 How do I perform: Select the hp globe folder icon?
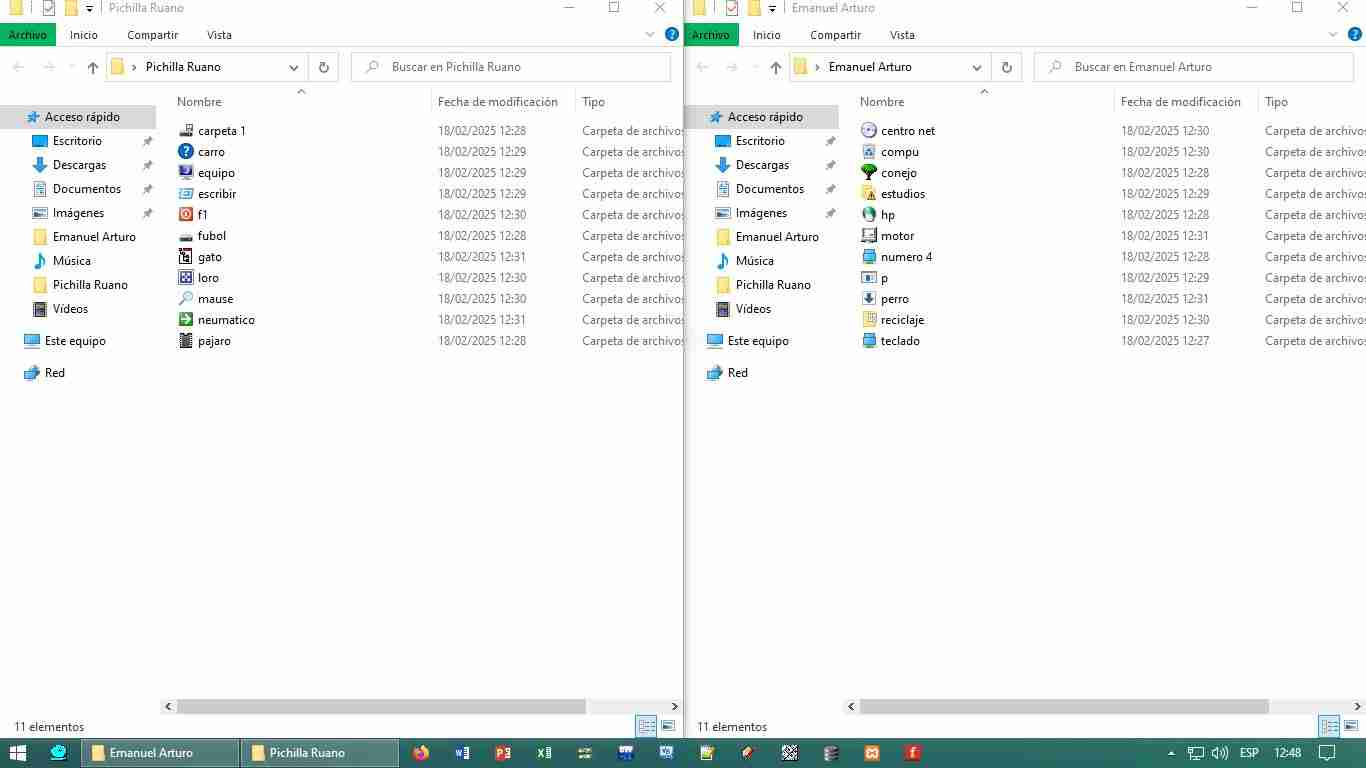pyautogui.click(x=869, y=215)
